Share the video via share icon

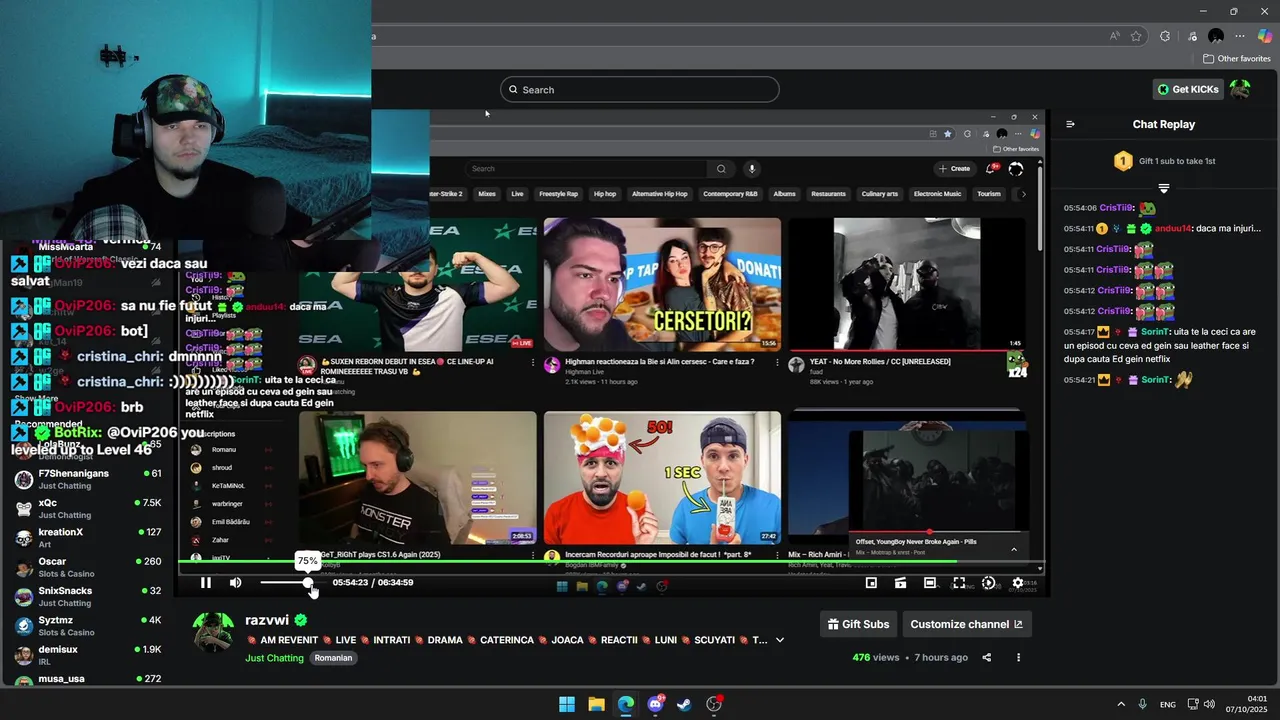987,658
